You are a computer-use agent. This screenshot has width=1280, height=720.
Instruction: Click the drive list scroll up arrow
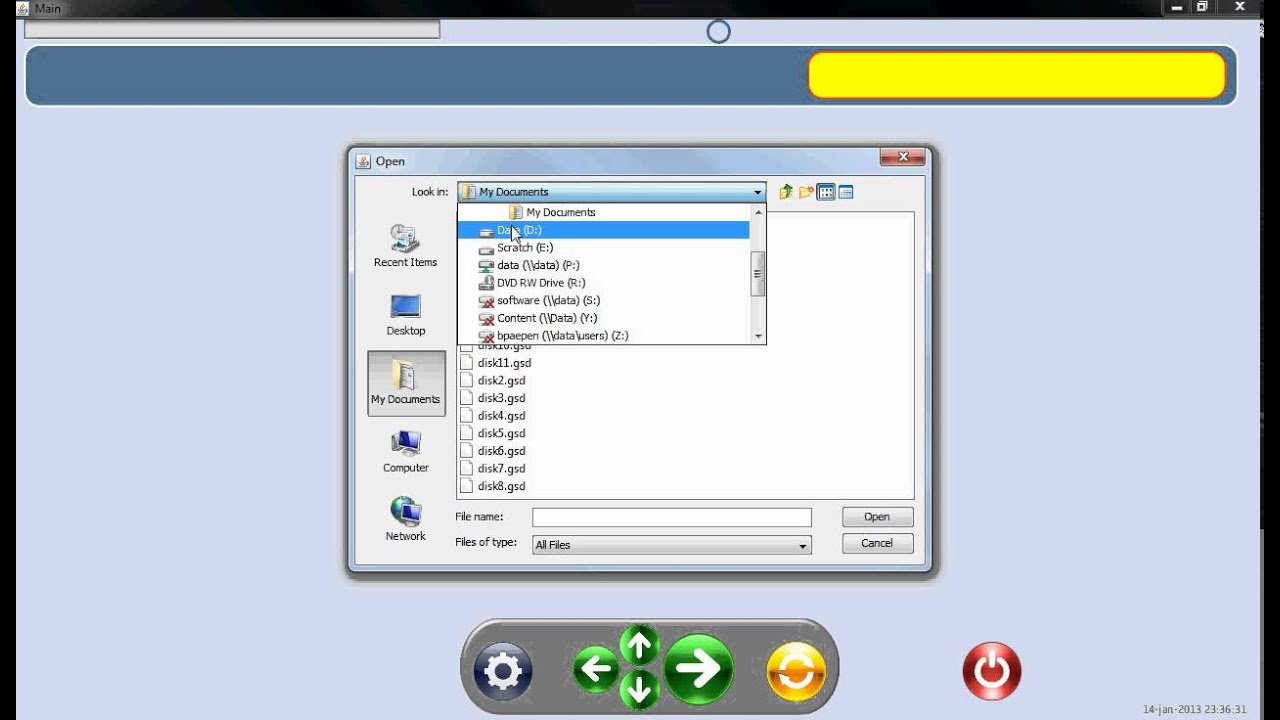(x=758, y=212)
